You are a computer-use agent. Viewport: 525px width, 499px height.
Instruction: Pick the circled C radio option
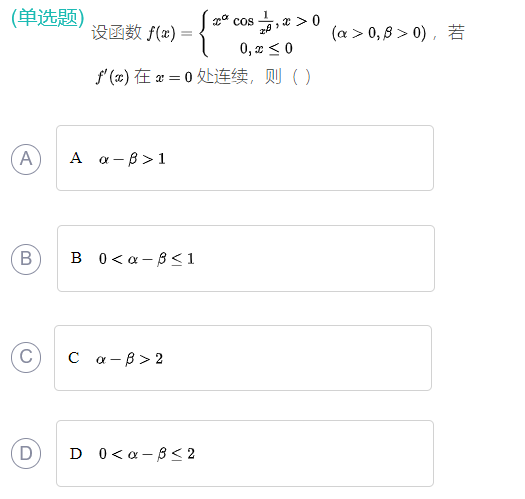pyautogui.click(x=26, y=357)
